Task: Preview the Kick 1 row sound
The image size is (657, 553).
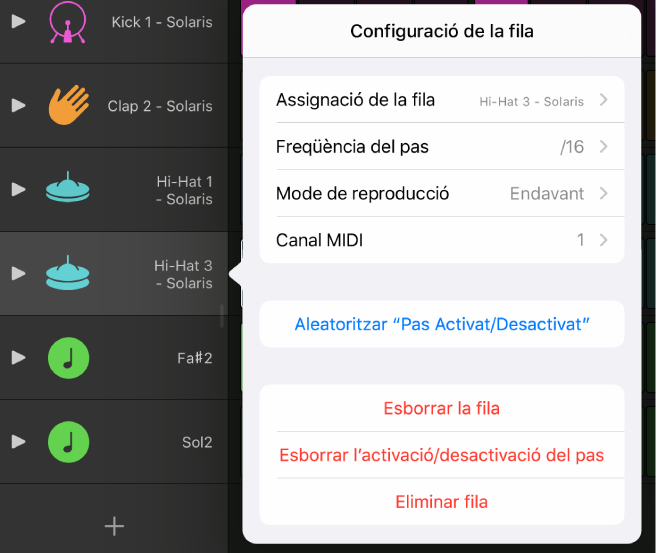Action: tap(18, 21)
